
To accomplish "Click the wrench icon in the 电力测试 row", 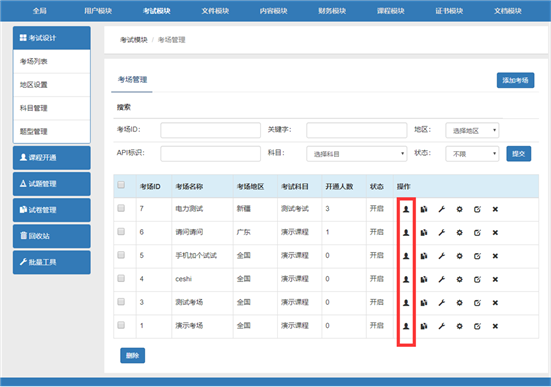I will (x=442, y=209).
